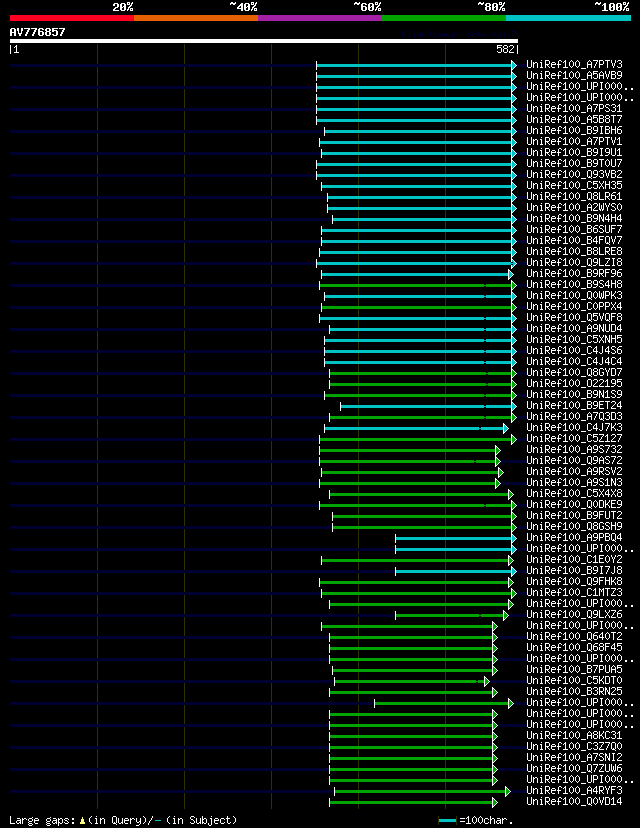Select the UniRef100_B9ET24 label
This screenshot has height=828, width=640.
tap(574, 406)
